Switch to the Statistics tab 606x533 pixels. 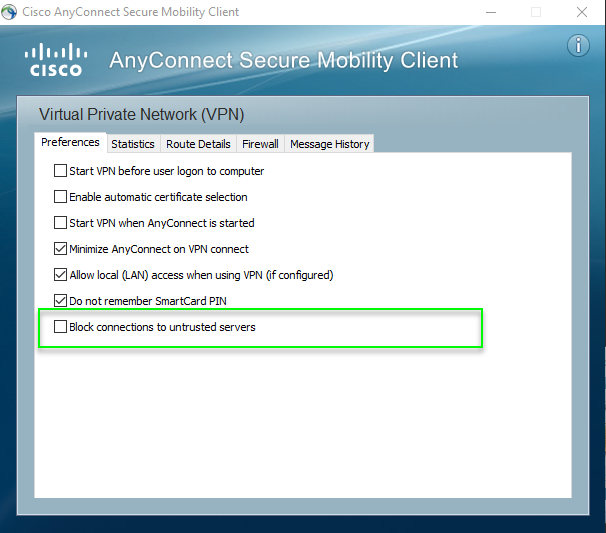[x=133, y=144]
